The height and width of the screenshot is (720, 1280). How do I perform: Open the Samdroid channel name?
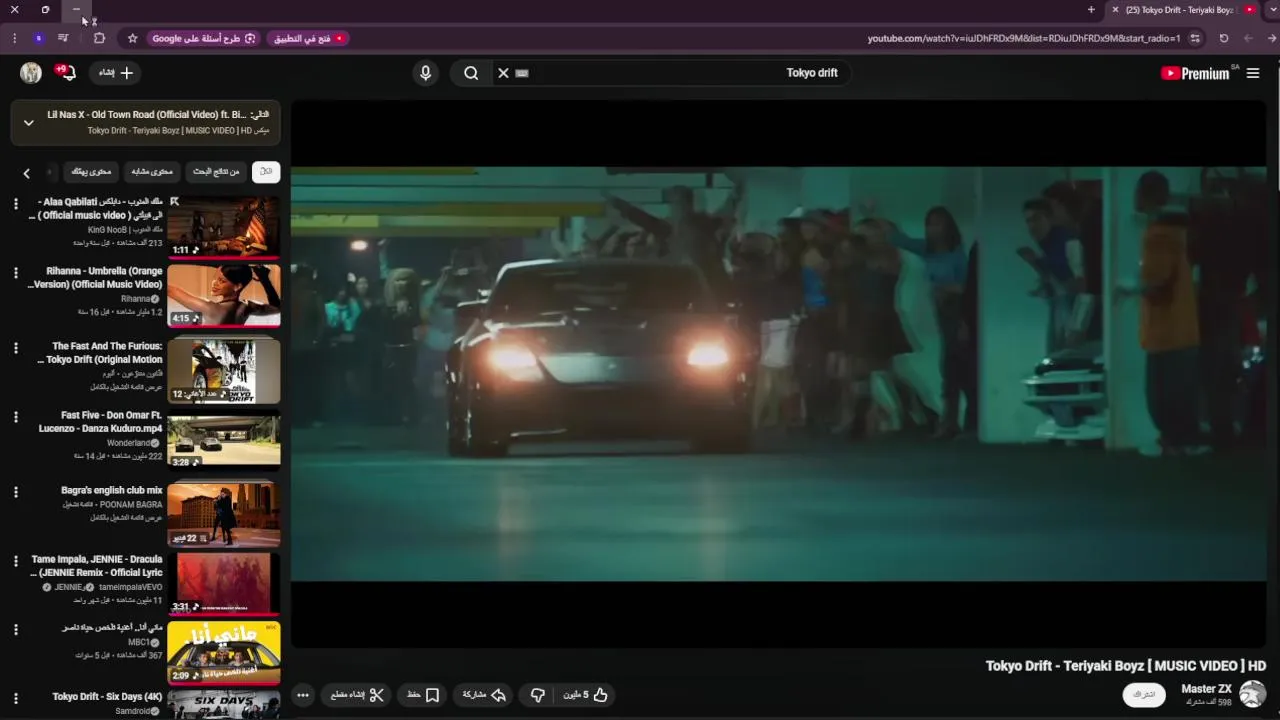132,712
